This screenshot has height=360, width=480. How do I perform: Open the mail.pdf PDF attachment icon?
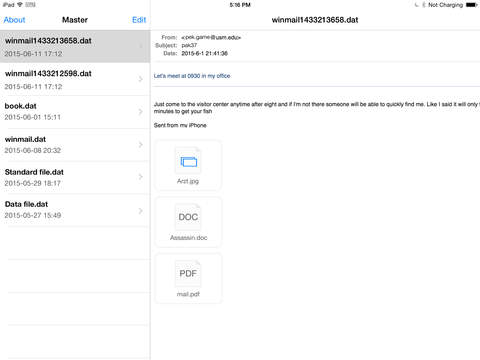tap(188, 274)
